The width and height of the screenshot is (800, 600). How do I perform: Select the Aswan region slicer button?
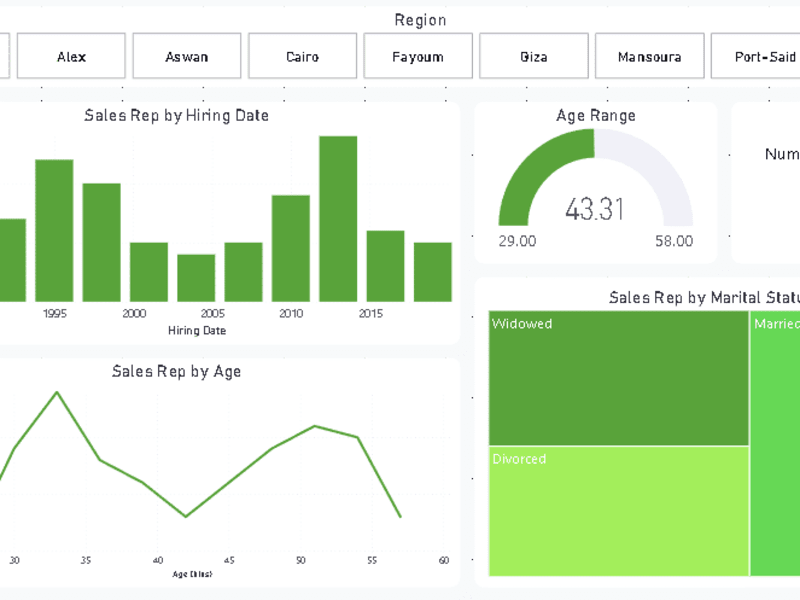click(187, 56)
